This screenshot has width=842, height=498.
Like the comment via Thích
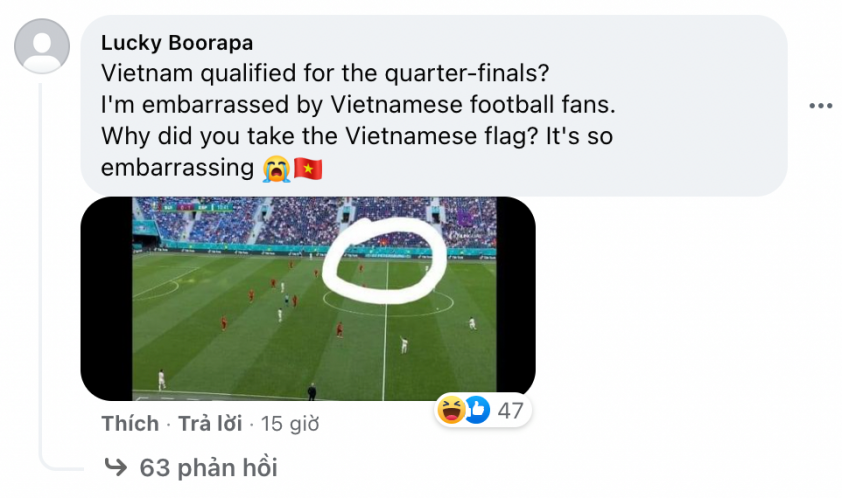pyautogui.click(x=130, y=423)
